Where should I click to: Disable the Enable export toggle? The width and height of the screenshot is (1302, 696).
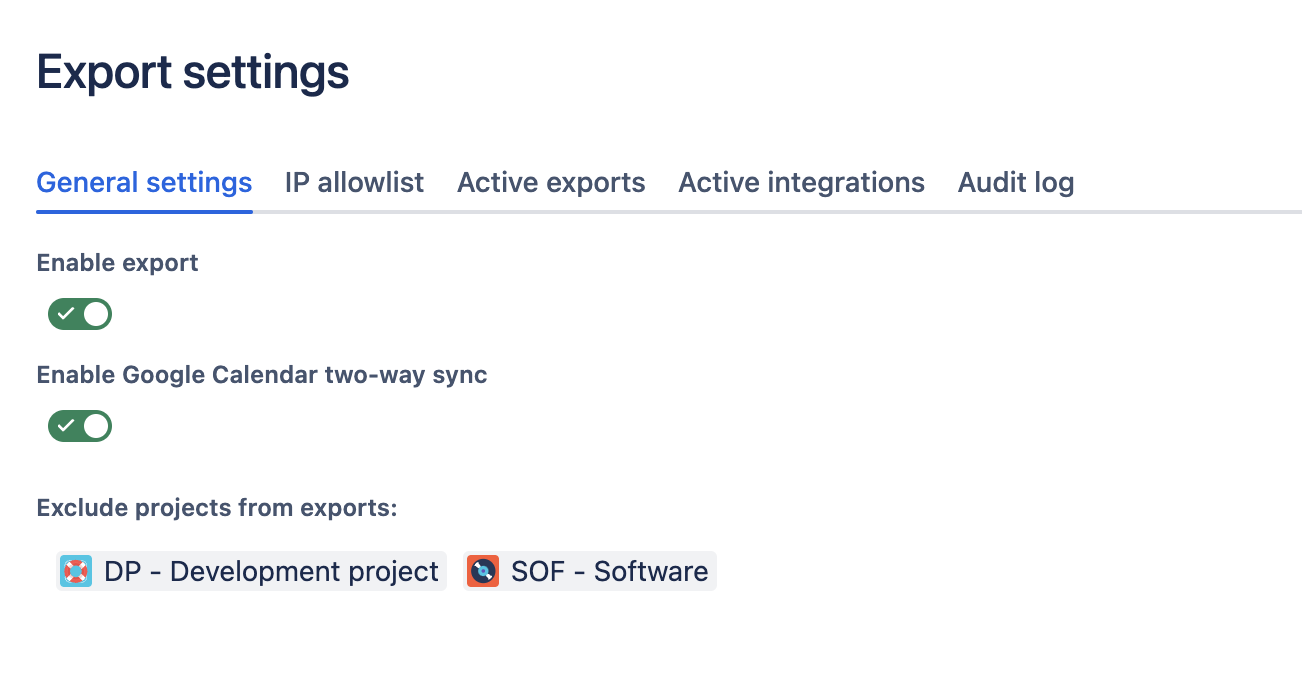(80, 314)
